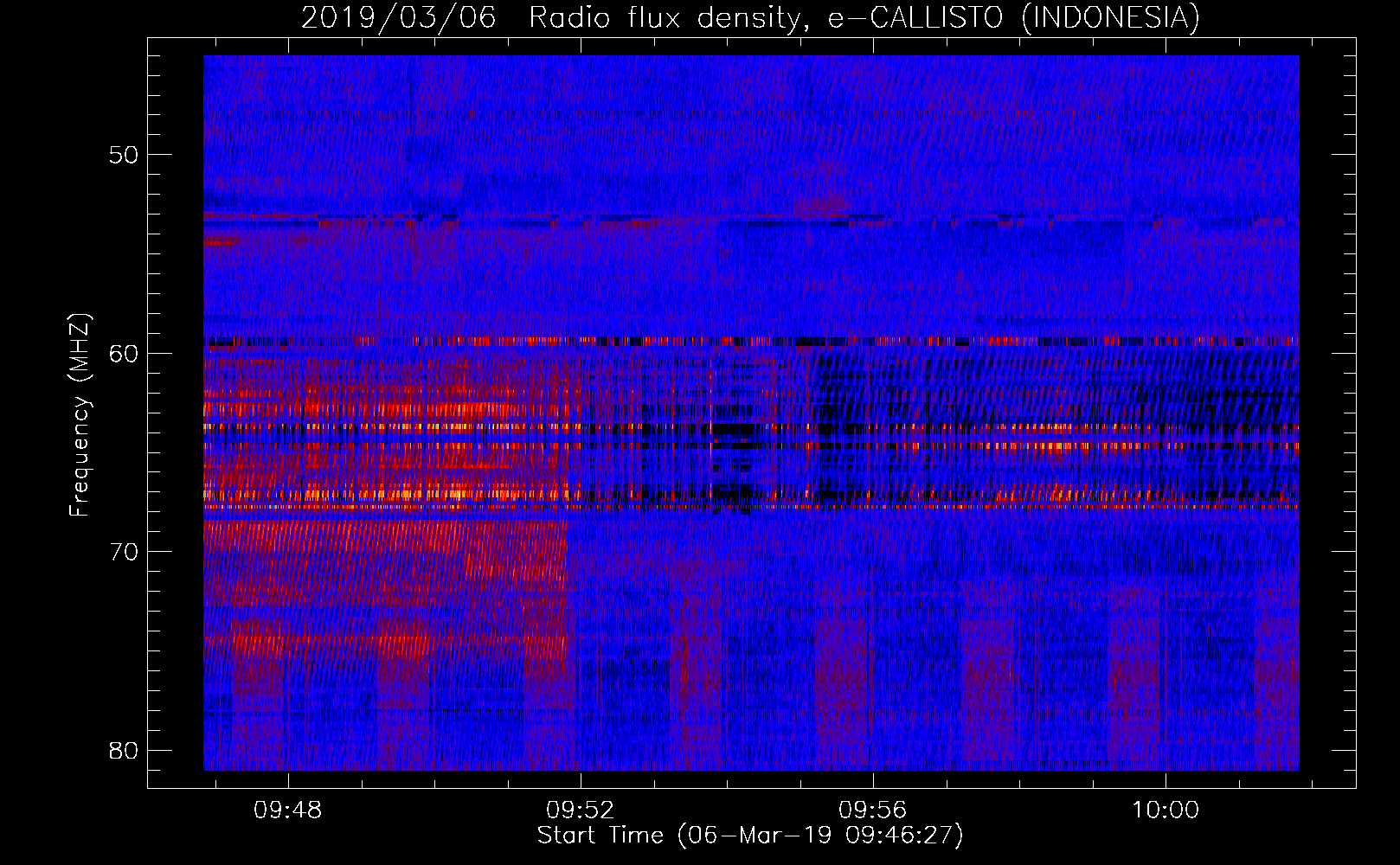Click the '09:56' time tick label
Screen dimensions: 1400x865
[872, 810]
